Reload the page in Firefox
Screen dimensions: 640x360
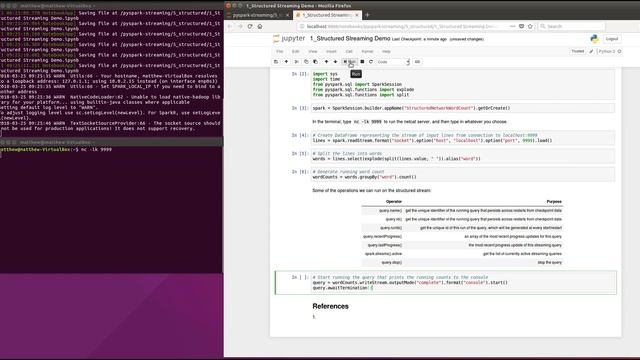[x=250, y=26]
